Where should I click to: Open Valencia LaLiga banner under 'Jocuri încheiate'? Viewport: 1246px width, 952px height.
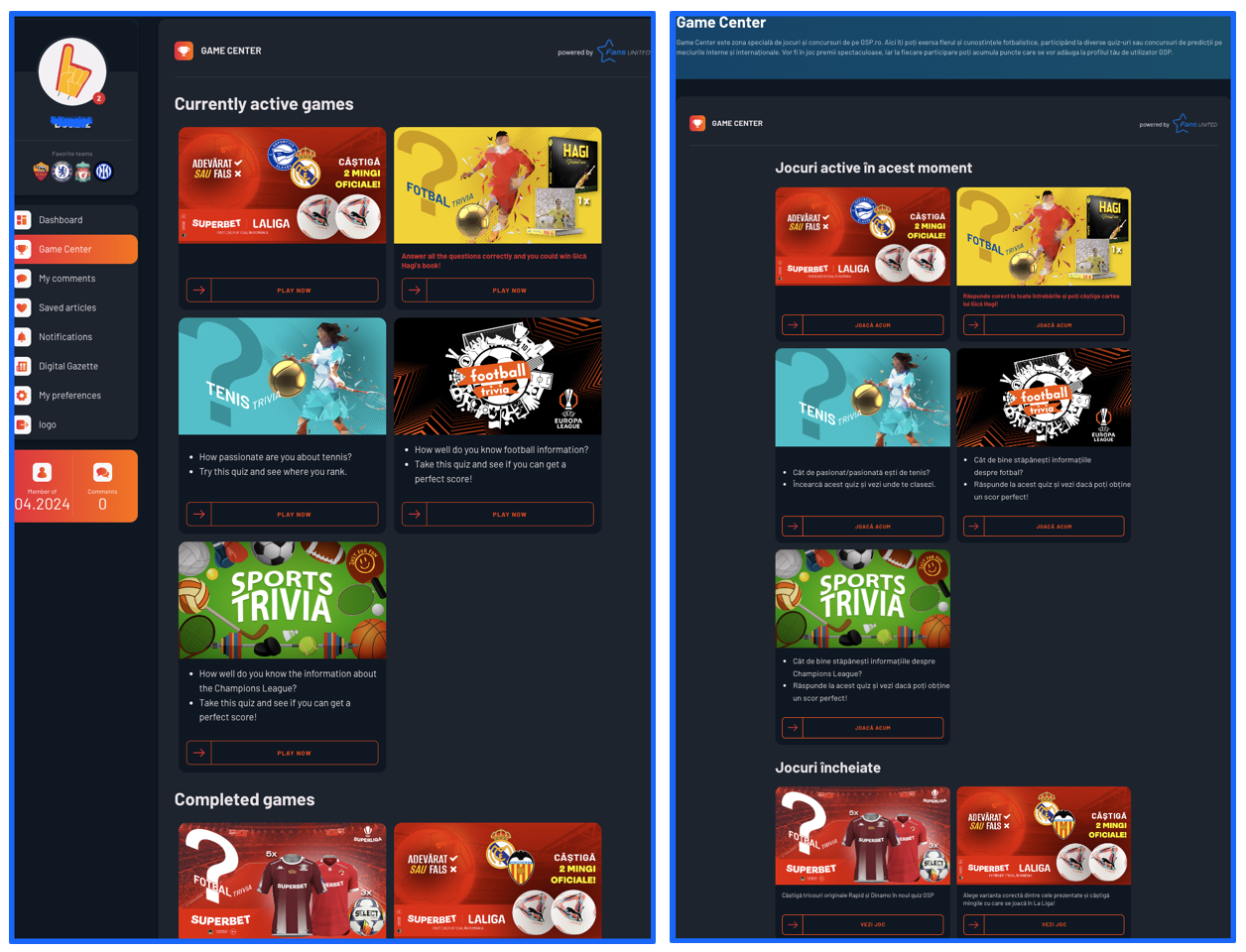[x=1044, y=835]
